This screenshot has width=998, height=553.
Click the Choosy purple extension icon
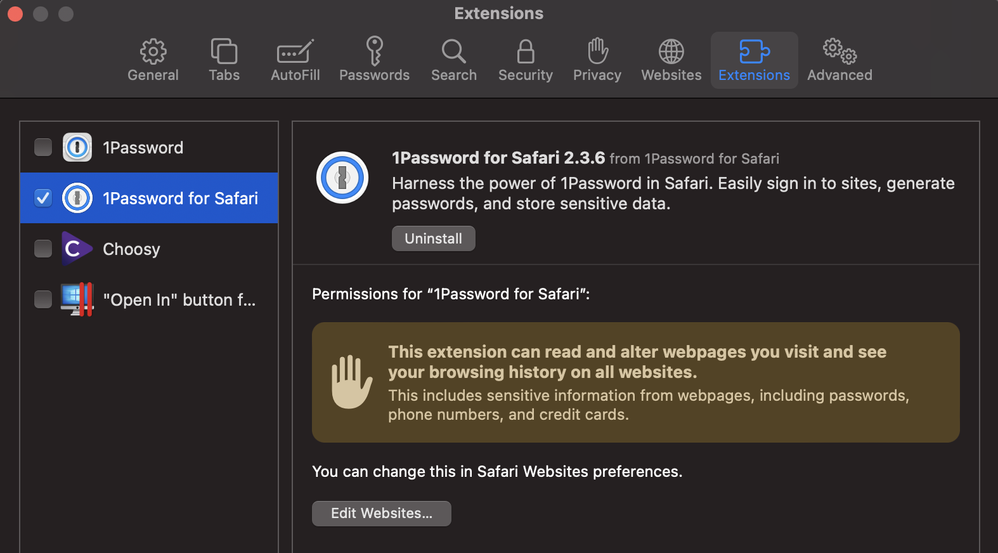click(x=77, y=248)
